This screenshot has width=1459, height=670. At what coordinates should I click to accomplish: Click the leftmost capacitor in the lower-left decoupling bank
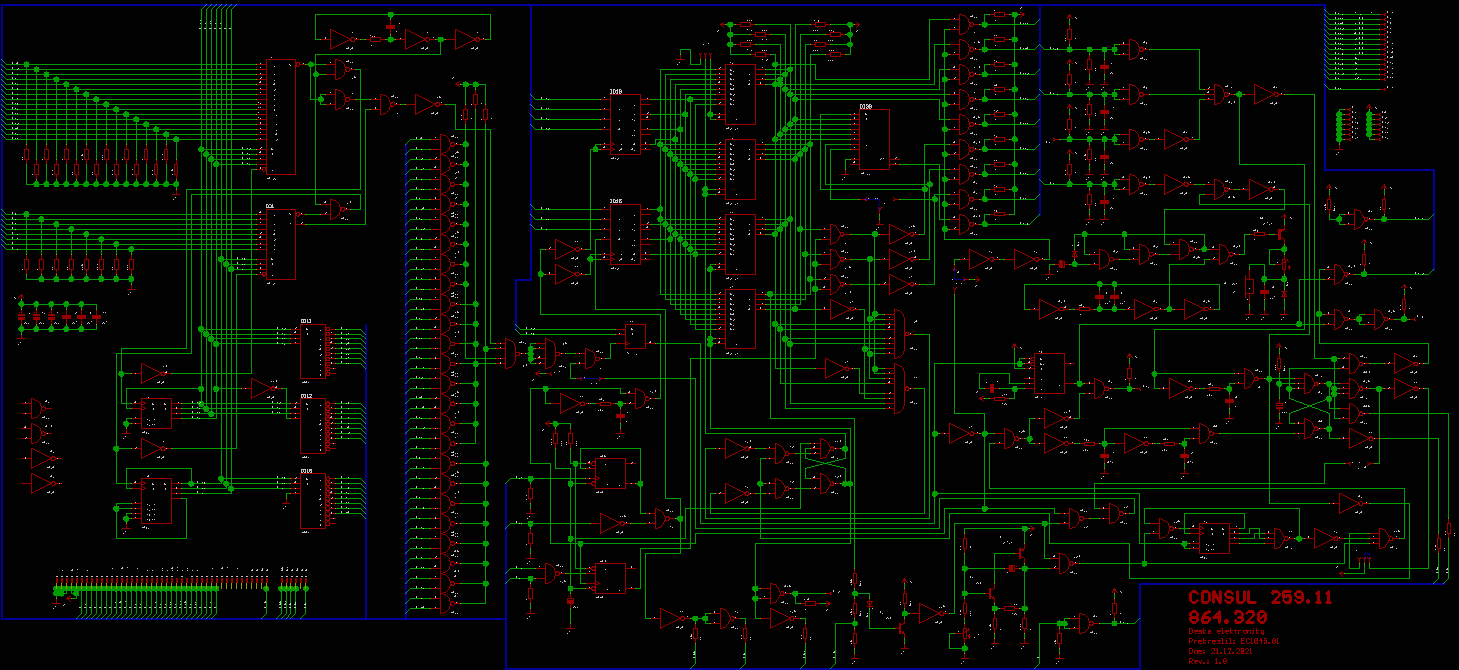[22, 316]
